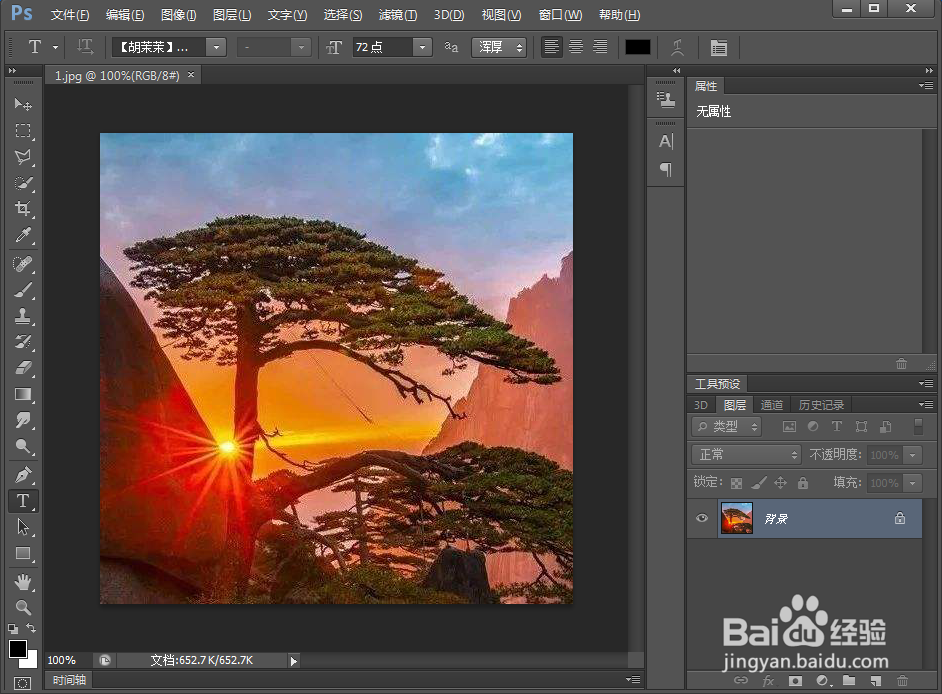This screenshot has height=694, width=942.
Task: Select the Brush tool
Action: (x=23, y=290)
